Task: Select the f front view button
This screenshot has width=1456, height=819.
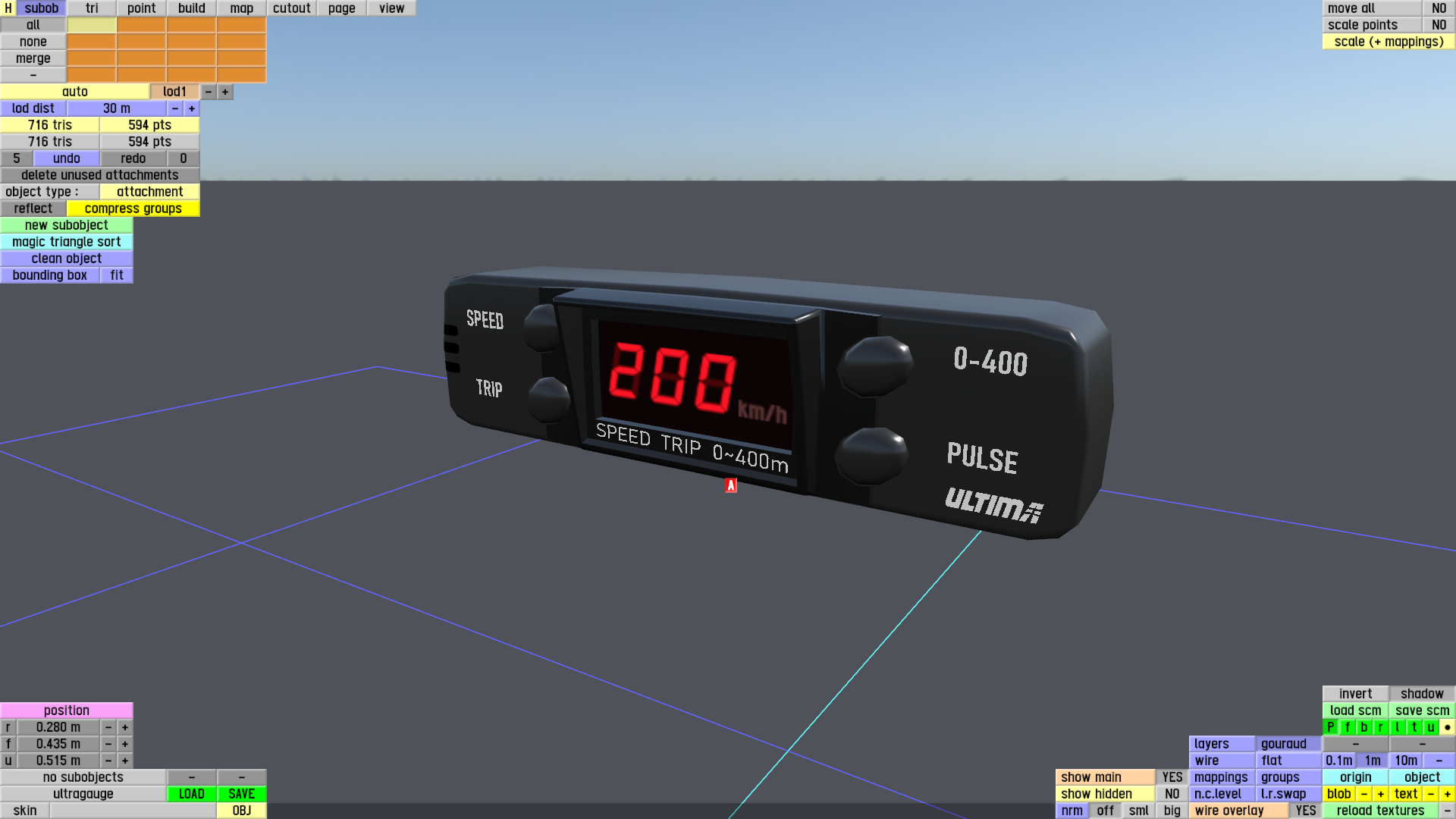Action: (x=1347, y=727)
